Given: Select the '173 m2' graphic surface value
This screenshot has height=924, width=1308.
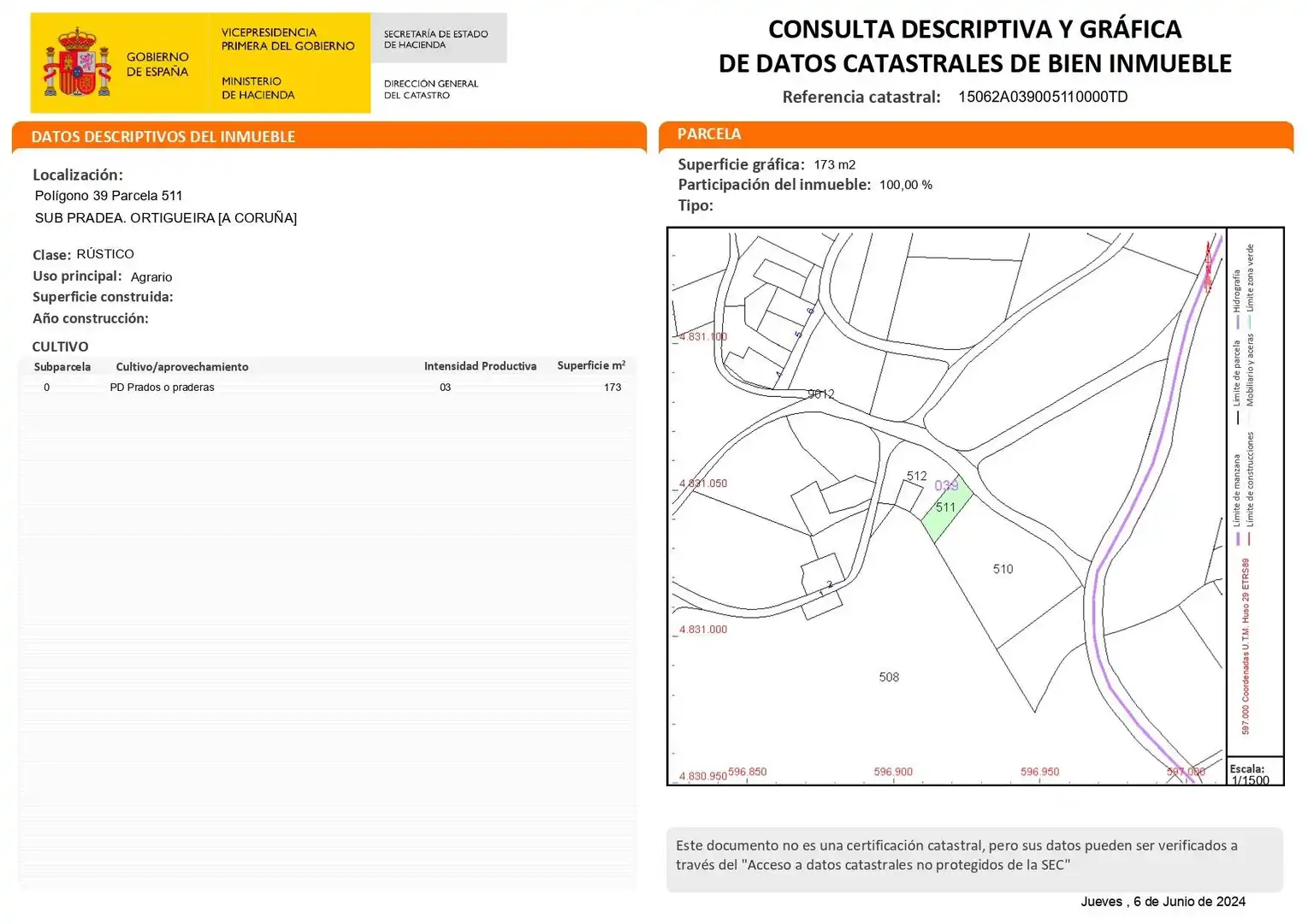Looking at the screenshot, I should click(835, 164).
